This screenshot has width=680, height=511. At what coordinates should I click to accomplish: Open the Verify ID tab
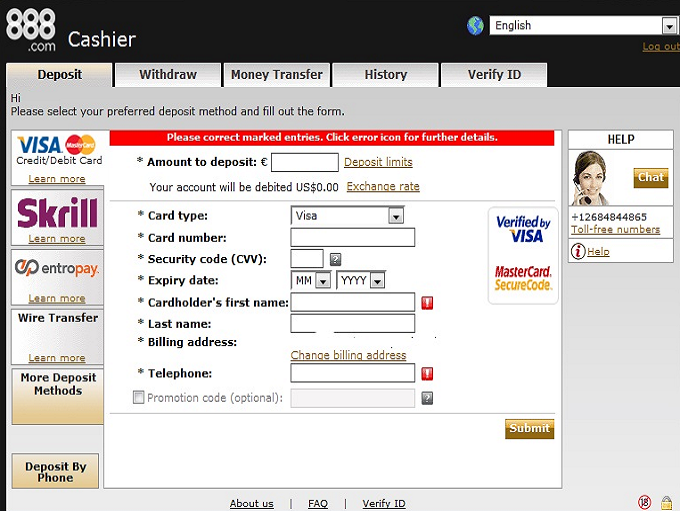(494, 75)
